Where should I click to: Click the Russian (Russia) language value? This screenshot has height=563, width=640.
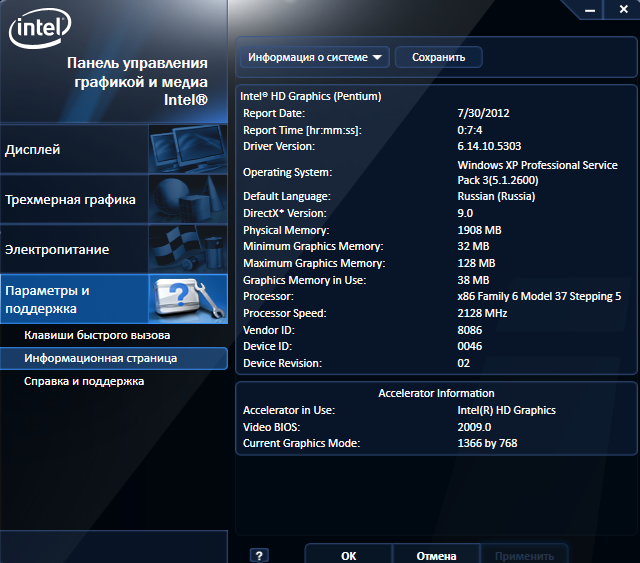[496, 196]
